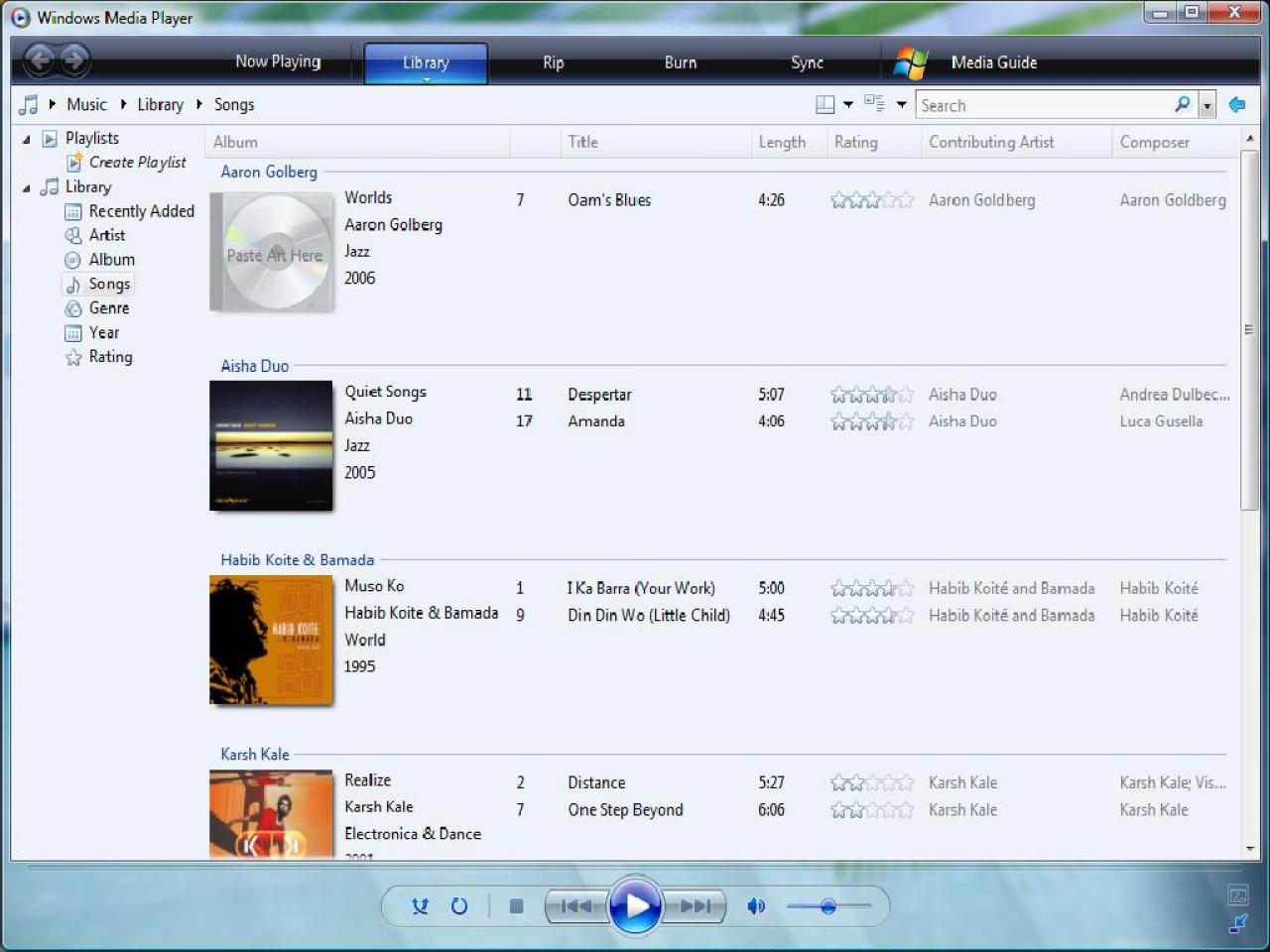Screen dimensions: 1270x952
Task: Select the song One Step Beyond
Action: click(x=625, y=810)
